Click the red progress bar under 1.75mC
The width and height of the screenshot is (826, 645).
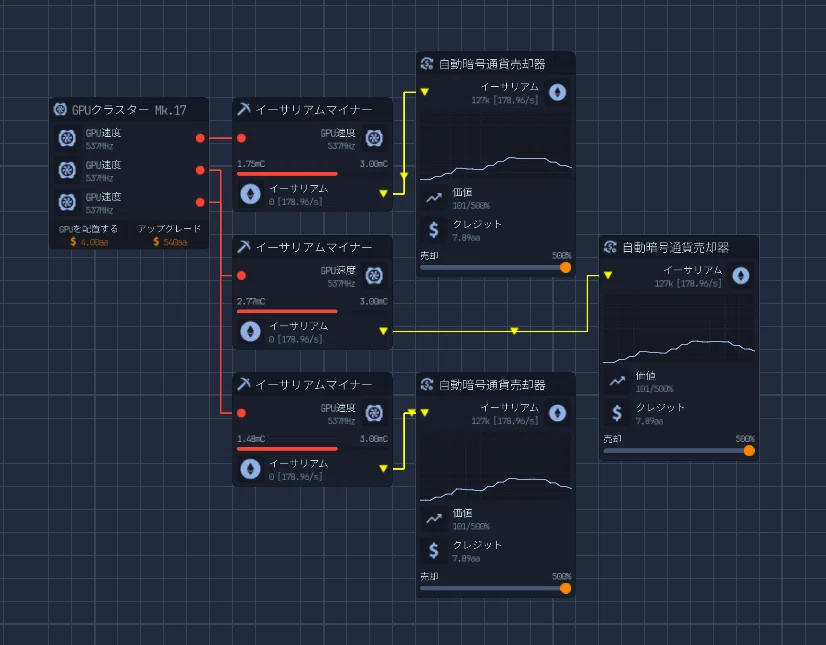point(287,173)
